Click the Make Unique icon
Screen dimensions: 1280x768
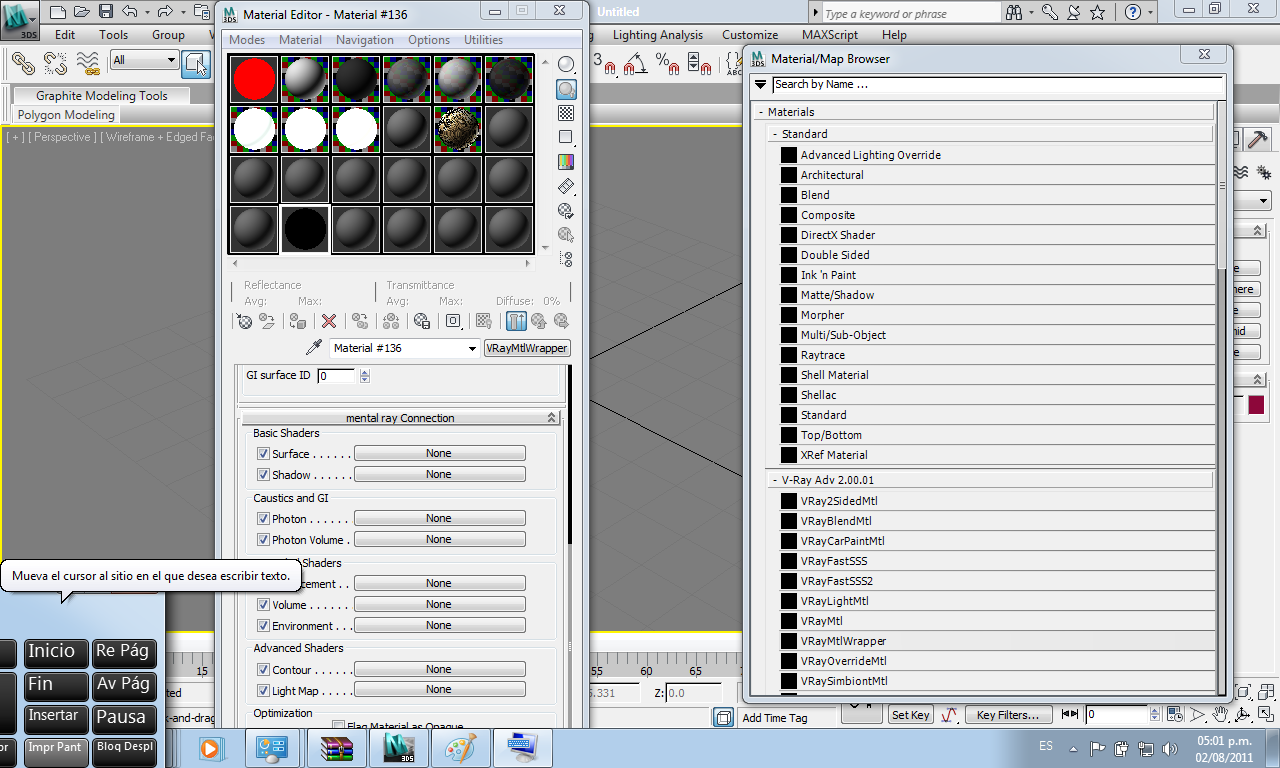point(391,321)
